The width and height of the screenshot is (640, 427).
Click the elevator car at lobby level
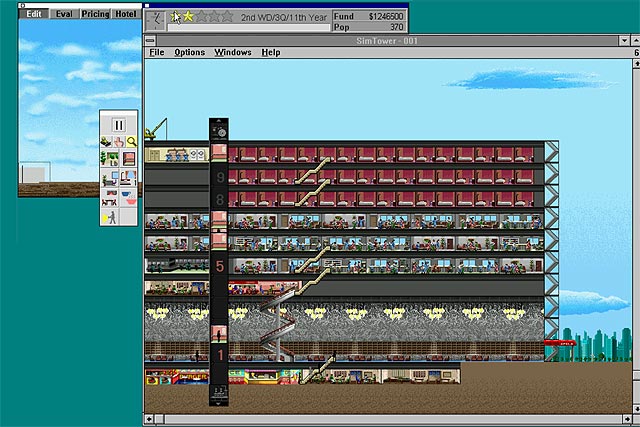tap(219, 334)
